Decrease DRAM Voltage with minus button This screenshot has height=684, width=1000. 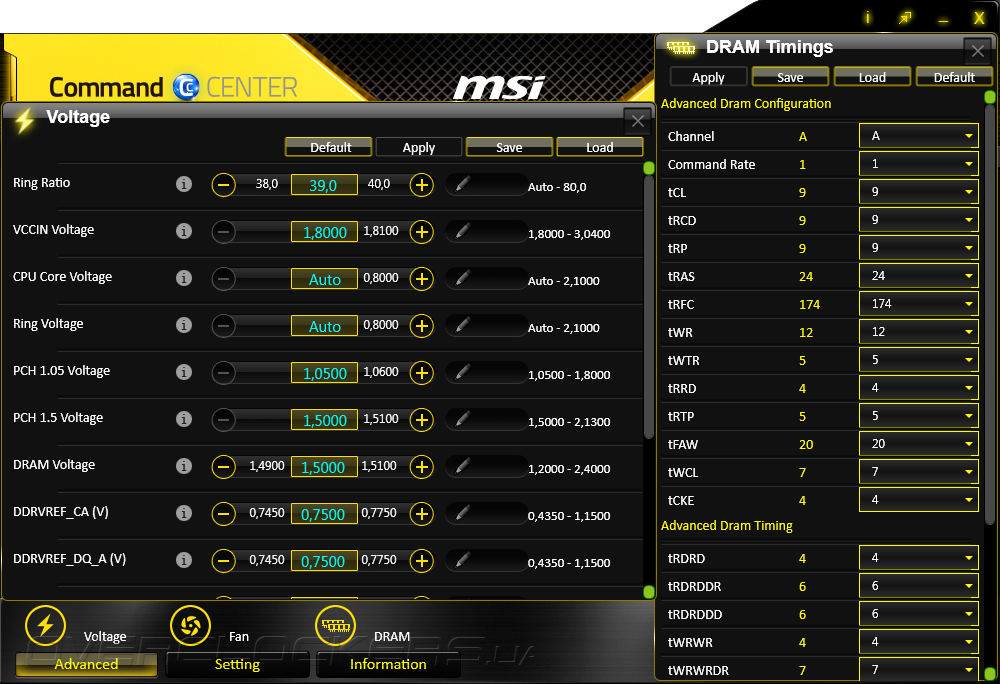(223, 467)
